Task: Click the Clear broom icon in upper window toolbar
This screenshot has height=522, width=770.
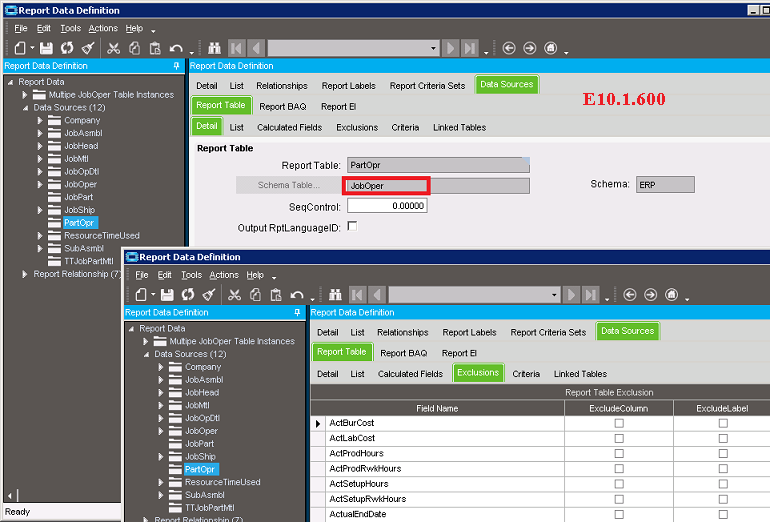Action: coord(87,48)
